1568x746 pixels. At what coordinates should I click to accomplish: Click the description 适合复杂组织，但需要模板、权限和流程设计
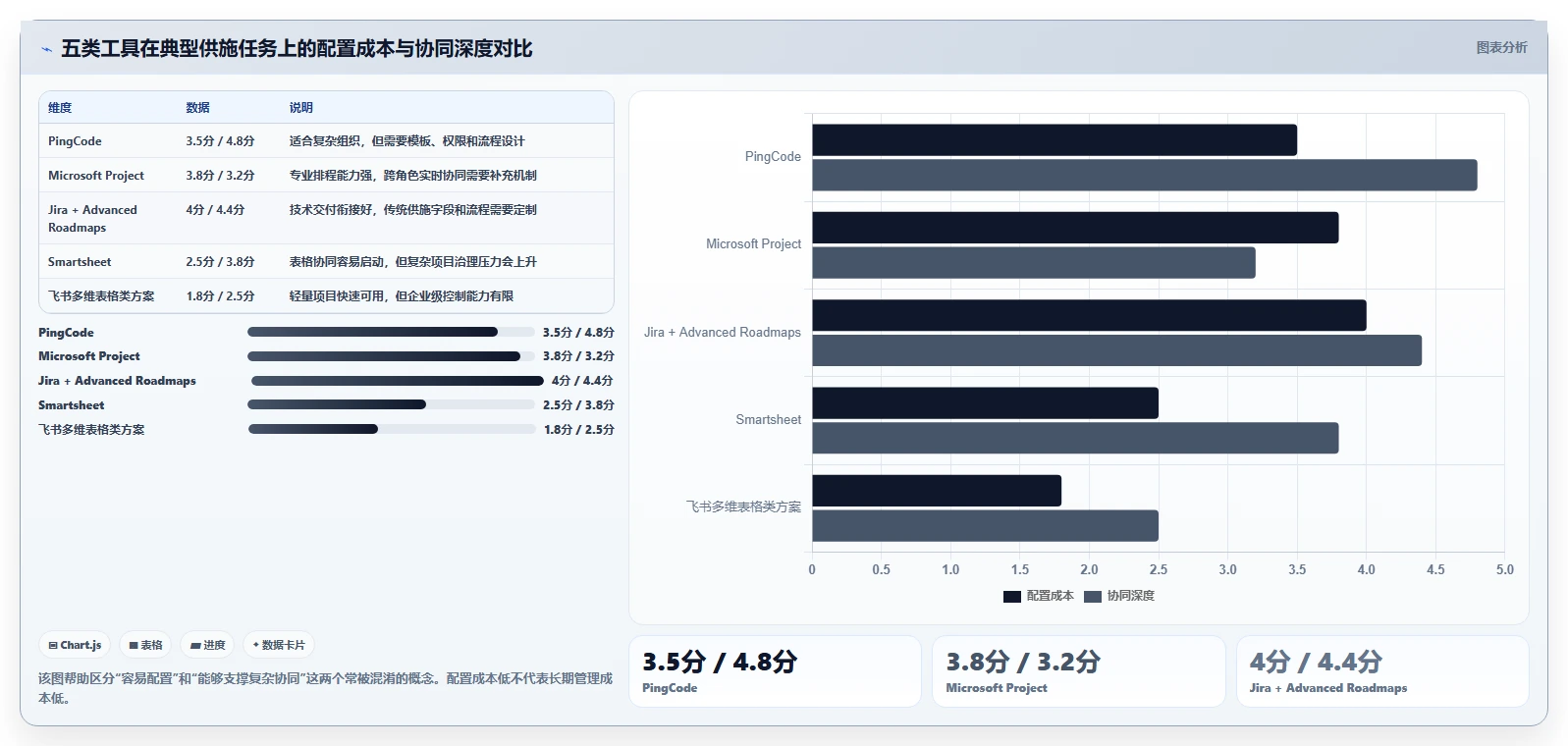point(406,141)
